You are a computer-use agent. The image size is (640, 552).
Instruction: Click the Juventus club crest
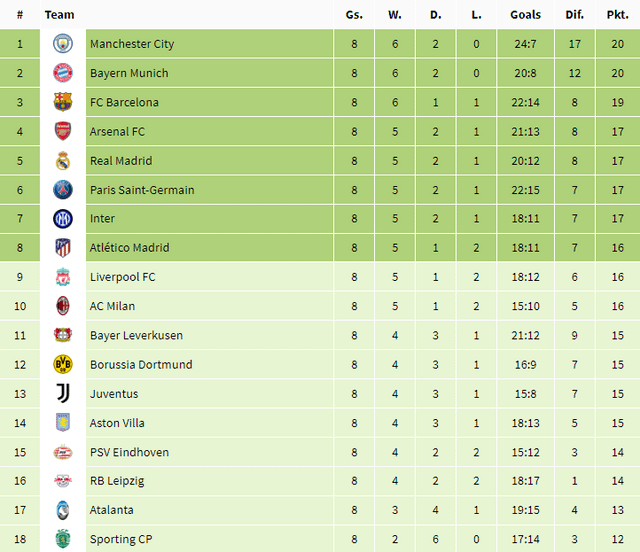point(63,394)
